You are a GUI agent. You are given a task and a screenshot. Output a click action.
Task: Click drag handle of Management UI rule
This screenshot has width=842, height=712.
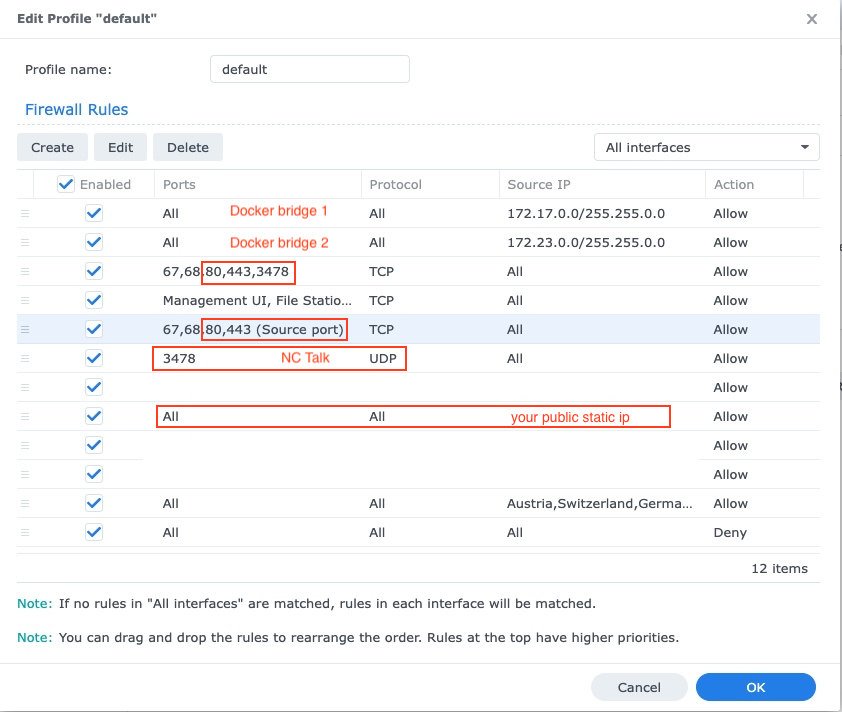tap(25, 300)
